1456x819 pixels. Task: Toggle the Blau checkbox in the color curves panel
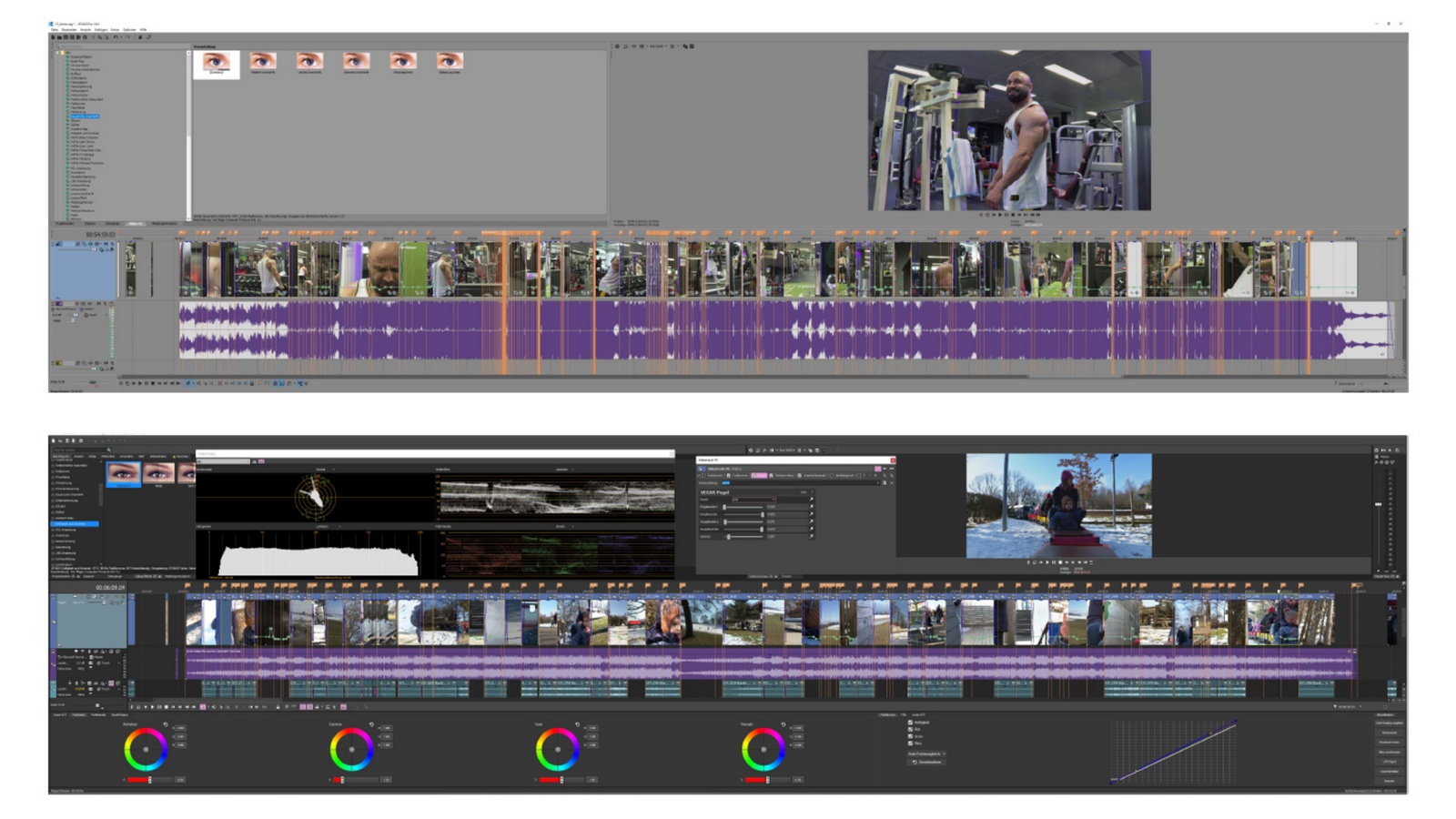910,743
